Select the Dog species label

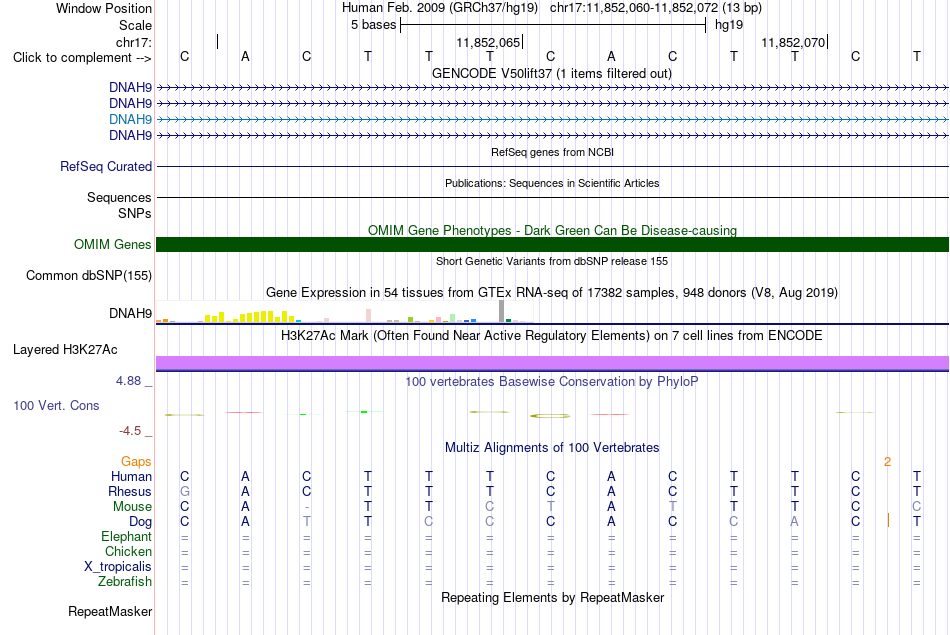point(141,522)
